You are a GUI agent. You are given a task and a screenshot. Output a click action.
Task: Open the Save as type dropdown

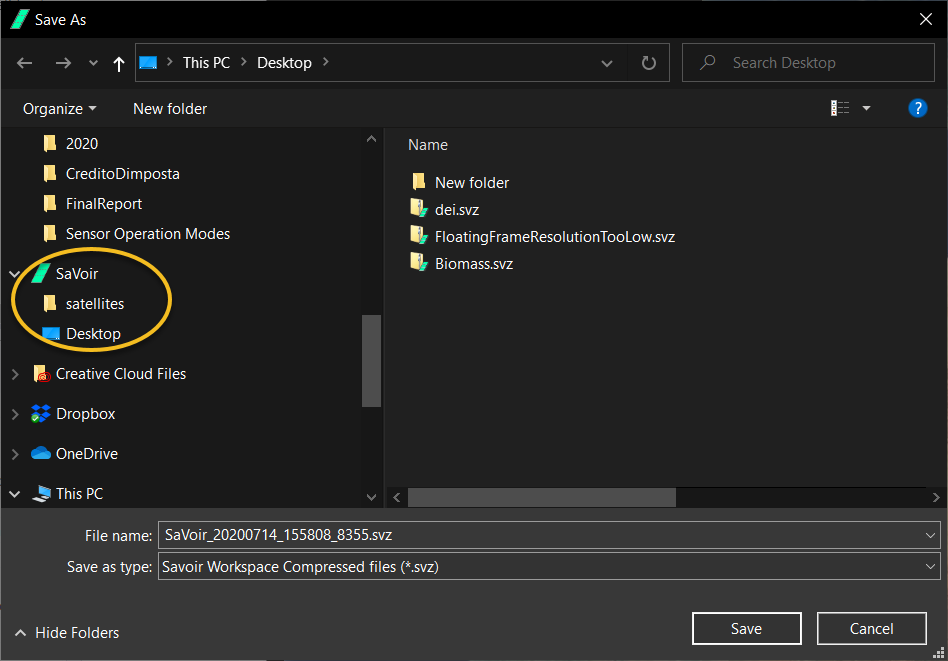coord(548,567)
